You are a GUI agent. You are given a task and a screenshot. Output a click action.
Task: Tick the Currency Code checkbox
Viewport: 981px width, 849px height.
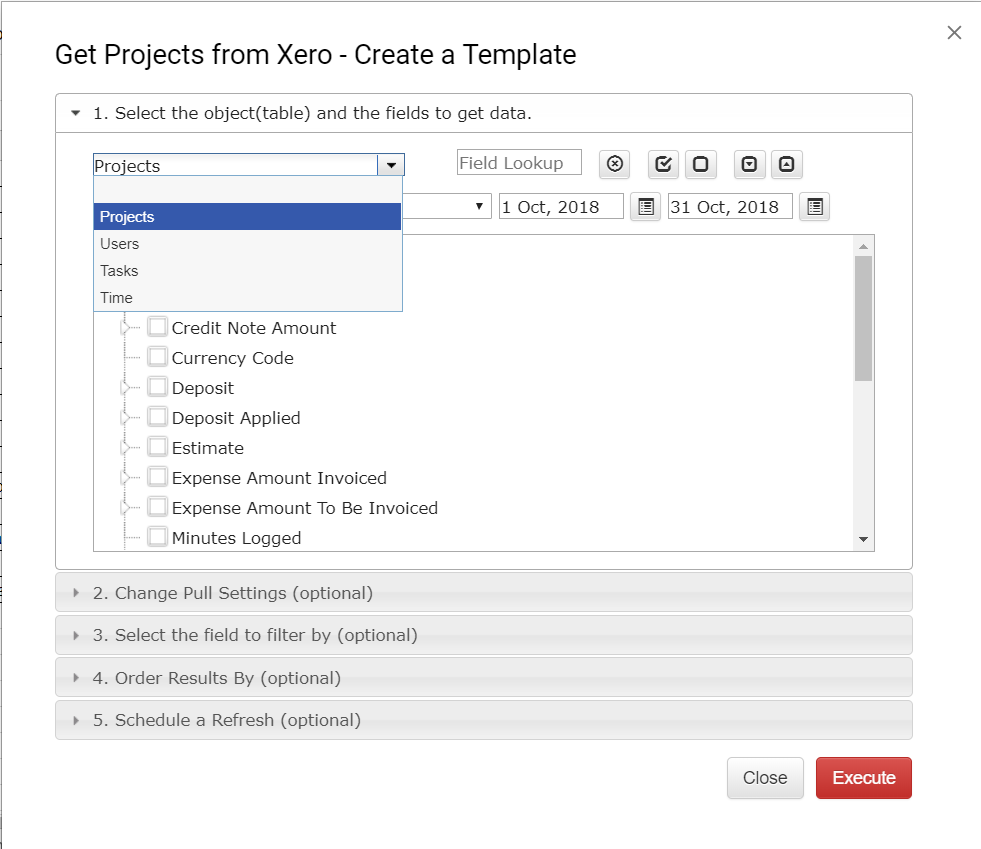coord(157,357)
